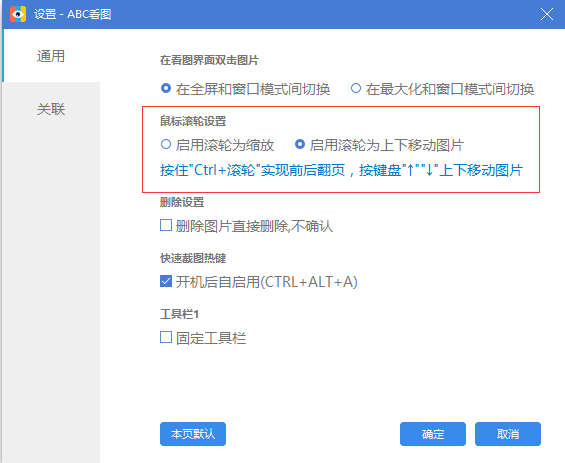Screen dimensions: 565x463
Task: Open the 通用 settings tab
Action: 51,56
